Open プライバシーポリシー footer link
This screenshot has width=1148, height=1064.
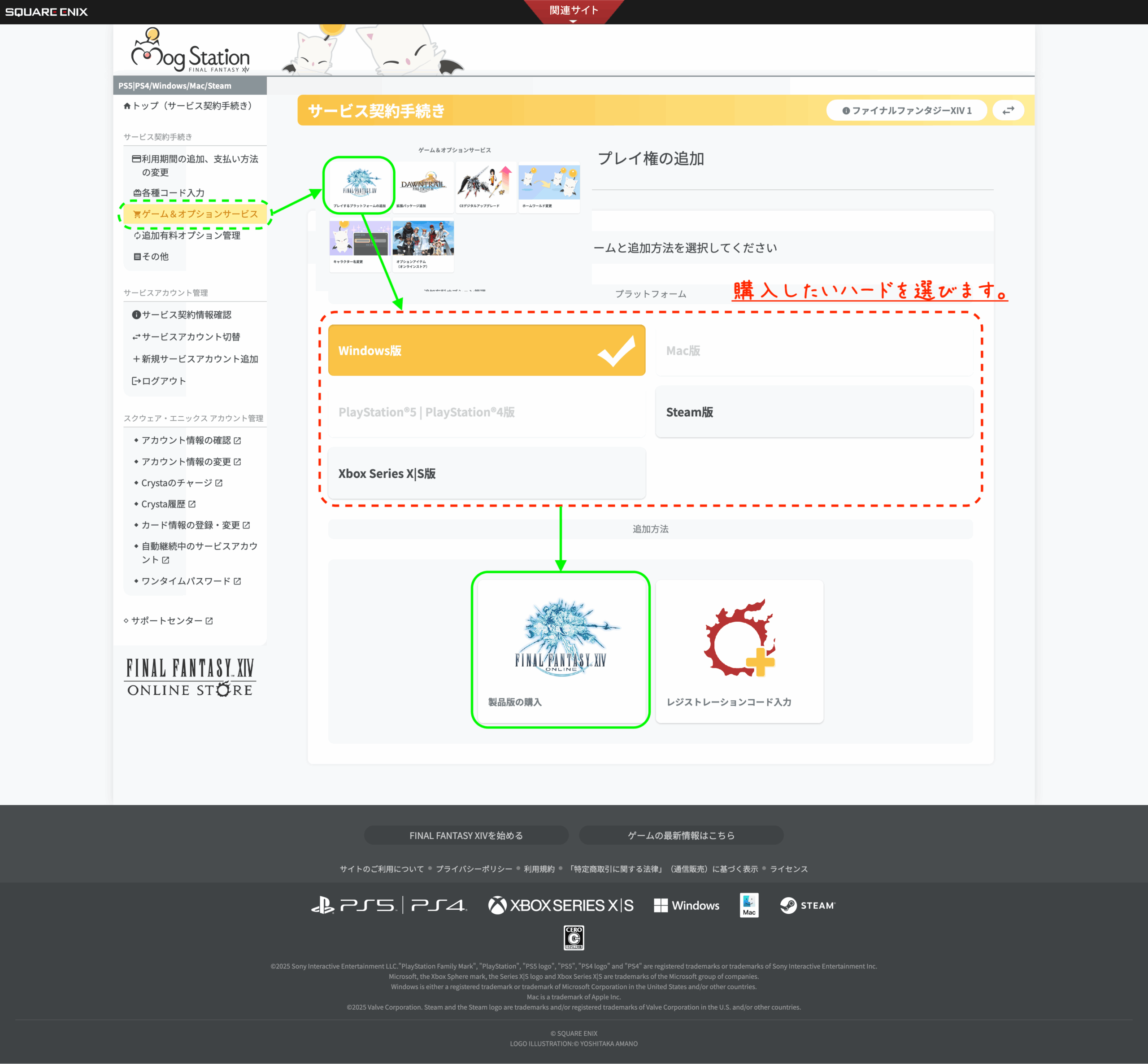474,869
